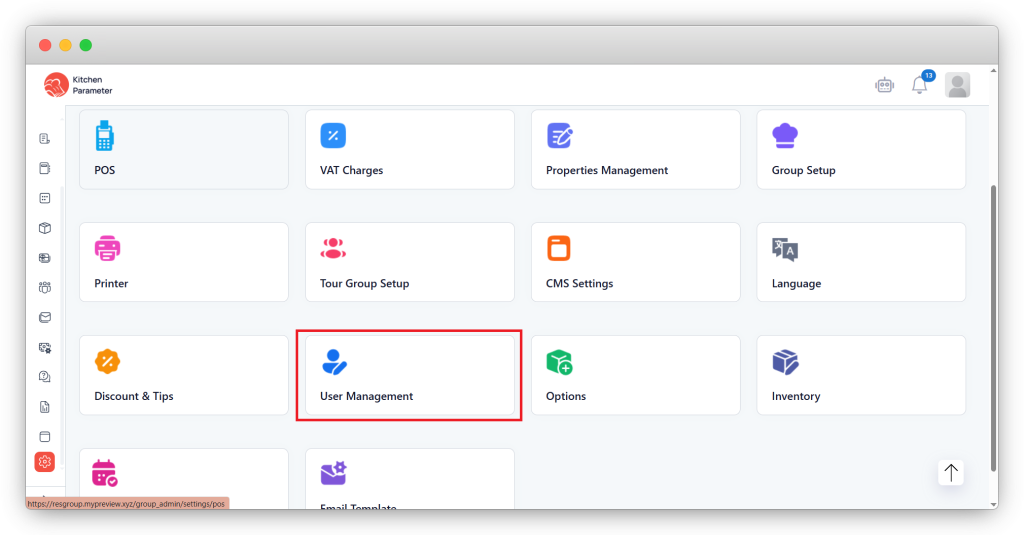Open the POS settings card
1024x535 pixels.
(183, 149)
